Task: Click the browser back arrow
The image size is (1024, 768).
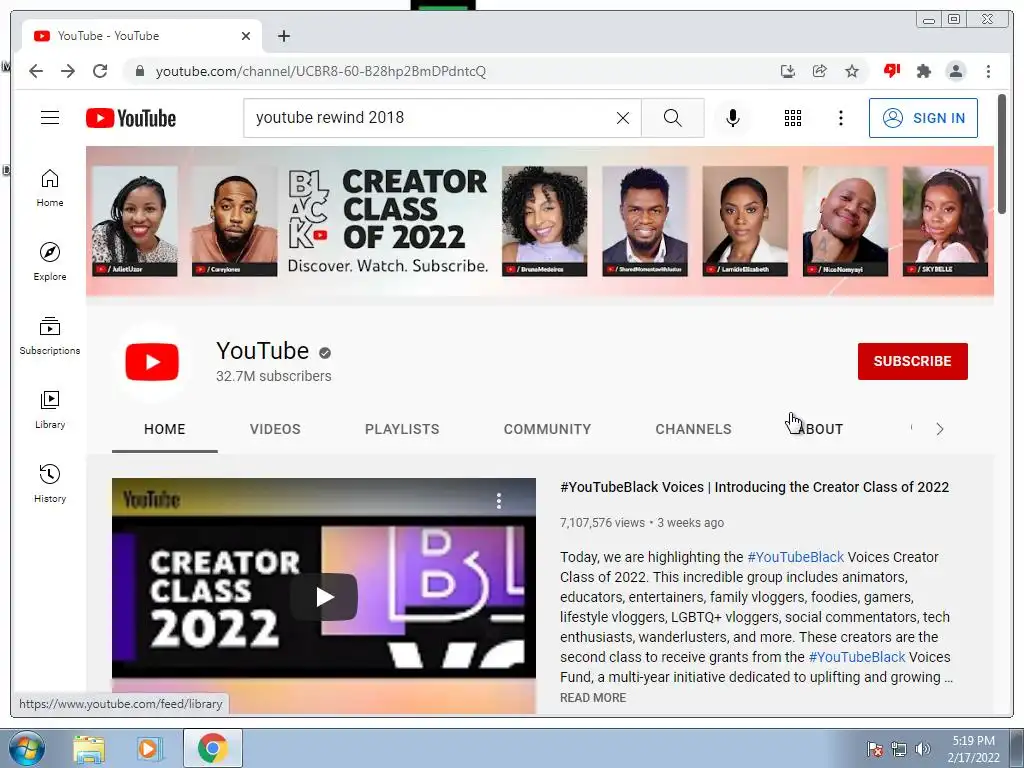Action: point(36,71)
